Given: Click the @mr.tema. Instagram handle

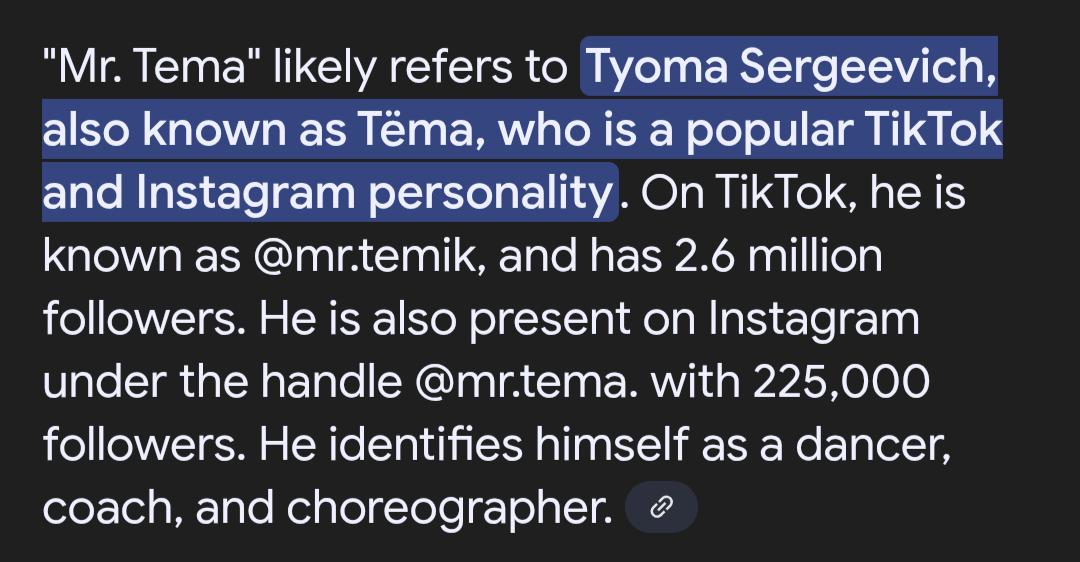Looking at the screenshot, I should [x=513, y=382].
